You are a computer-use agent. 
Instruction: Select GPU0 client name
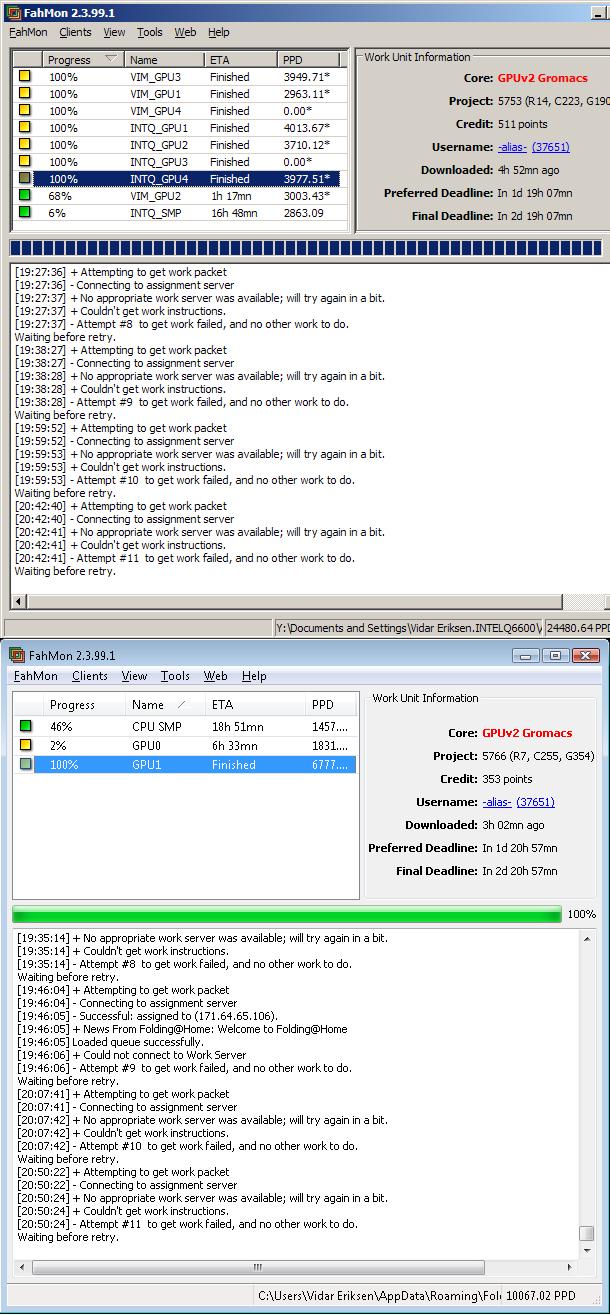(147, 746)
